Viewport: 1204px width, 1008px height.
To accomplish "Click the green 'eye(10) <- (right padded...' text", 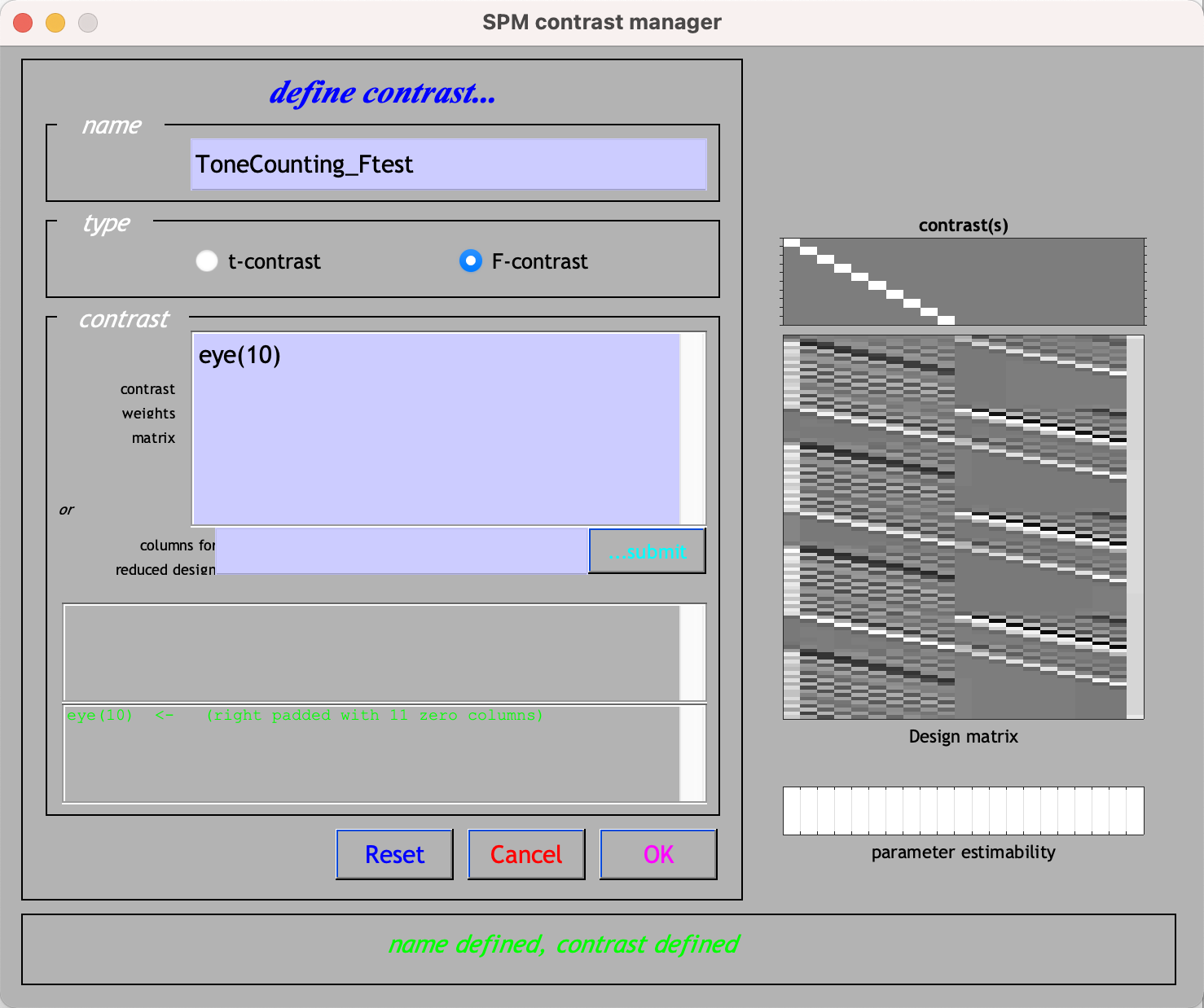I will (305, 715).
